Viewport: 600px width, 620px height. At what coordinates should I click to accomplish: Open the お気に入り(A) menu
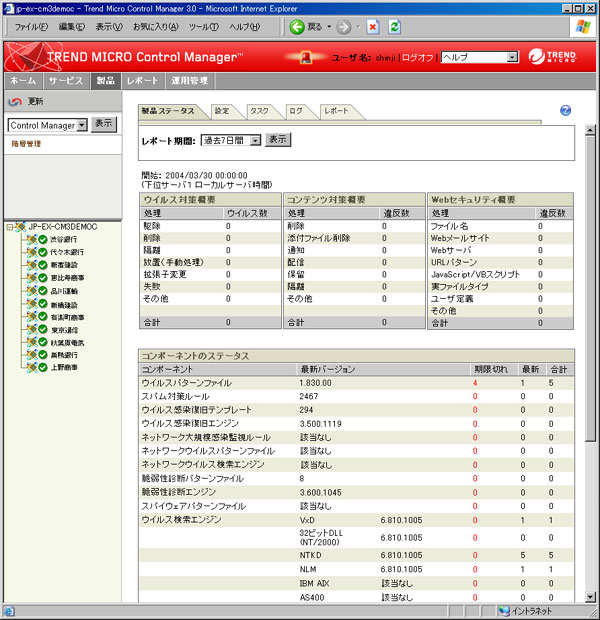pyautogui.click(x=155, y=27)
